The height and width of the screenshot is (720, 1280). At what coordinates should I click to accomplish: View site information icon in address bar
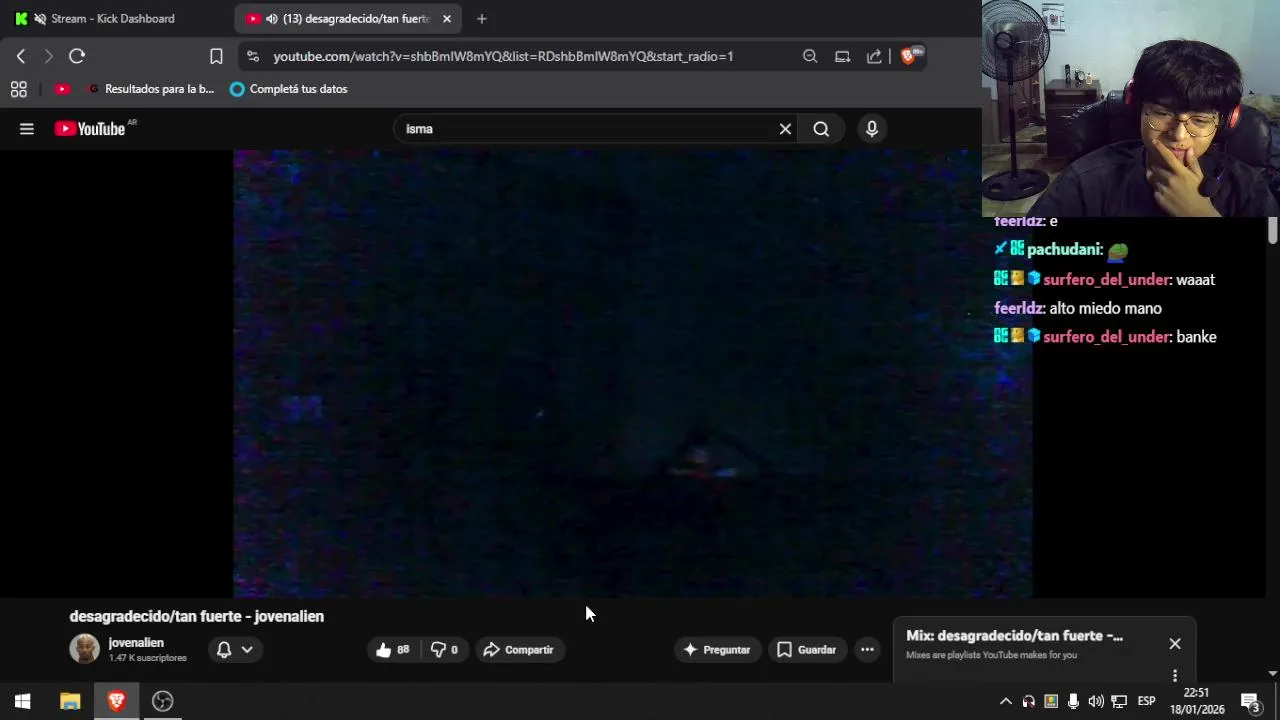tap(252, 56)
